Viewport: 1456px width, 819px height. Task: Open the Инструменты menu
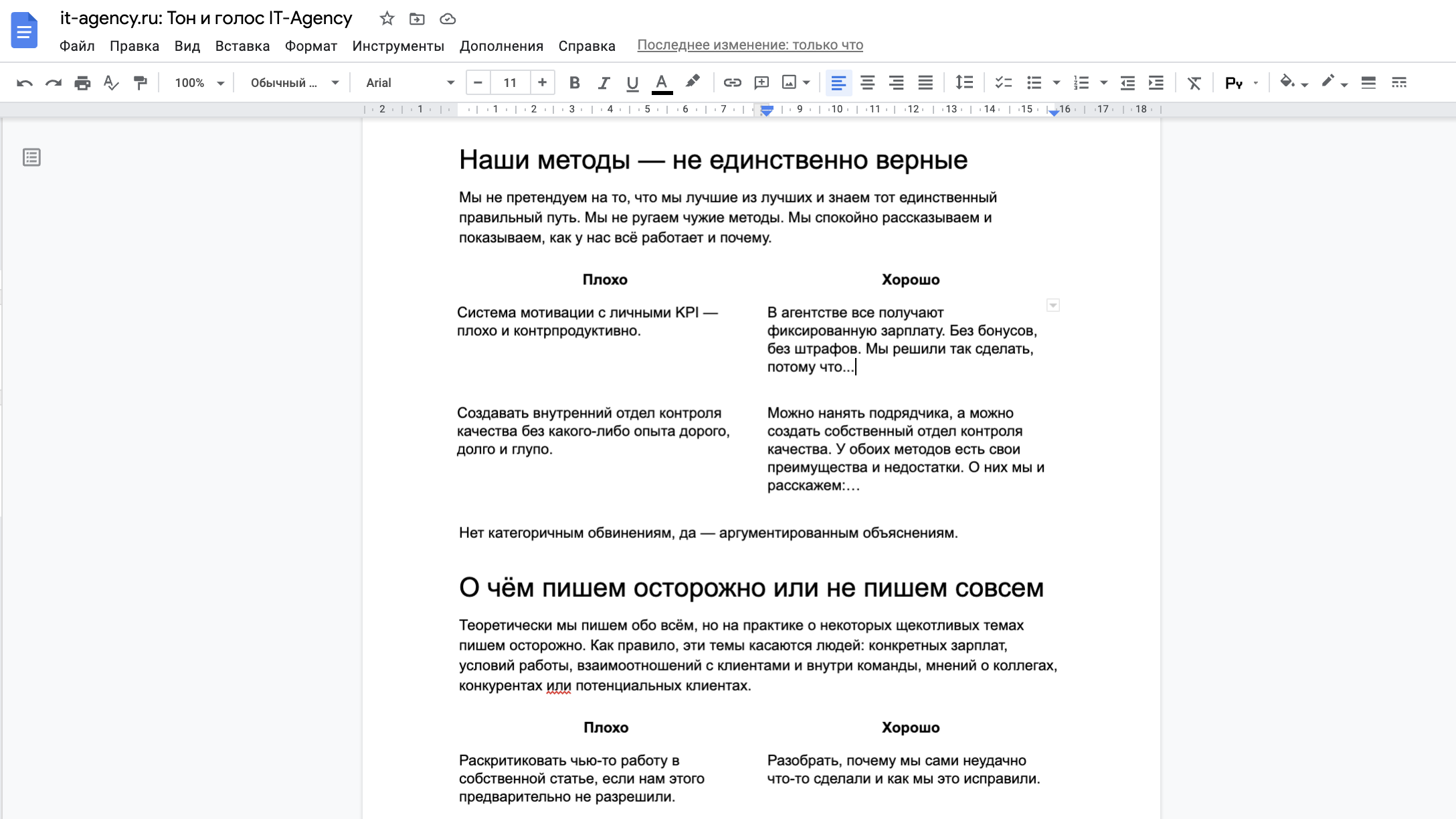(x=398, y=46)
